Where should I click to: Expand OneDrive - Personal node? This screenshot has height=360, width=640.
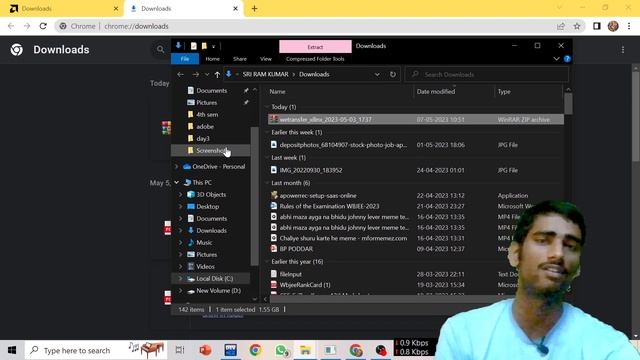[x=176, y=167]
